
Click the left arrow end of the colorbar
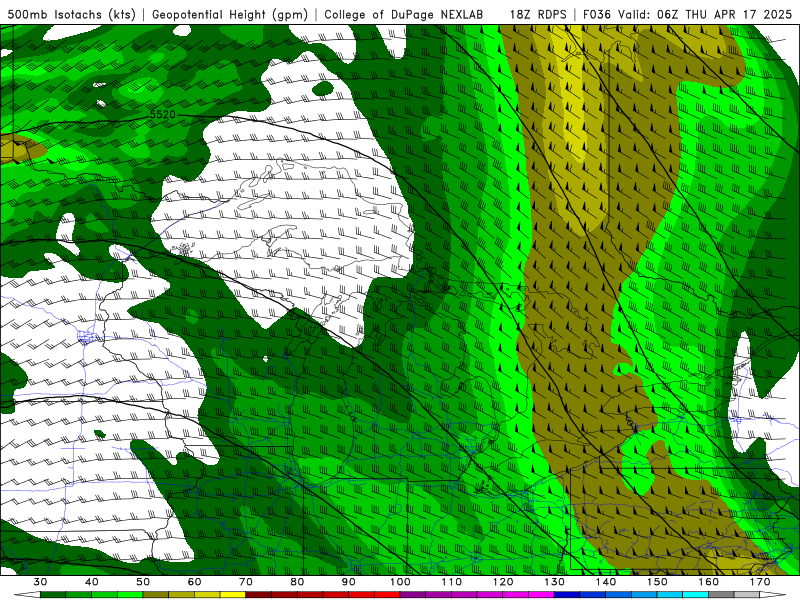pyautogui.click(x=27, y=595)
